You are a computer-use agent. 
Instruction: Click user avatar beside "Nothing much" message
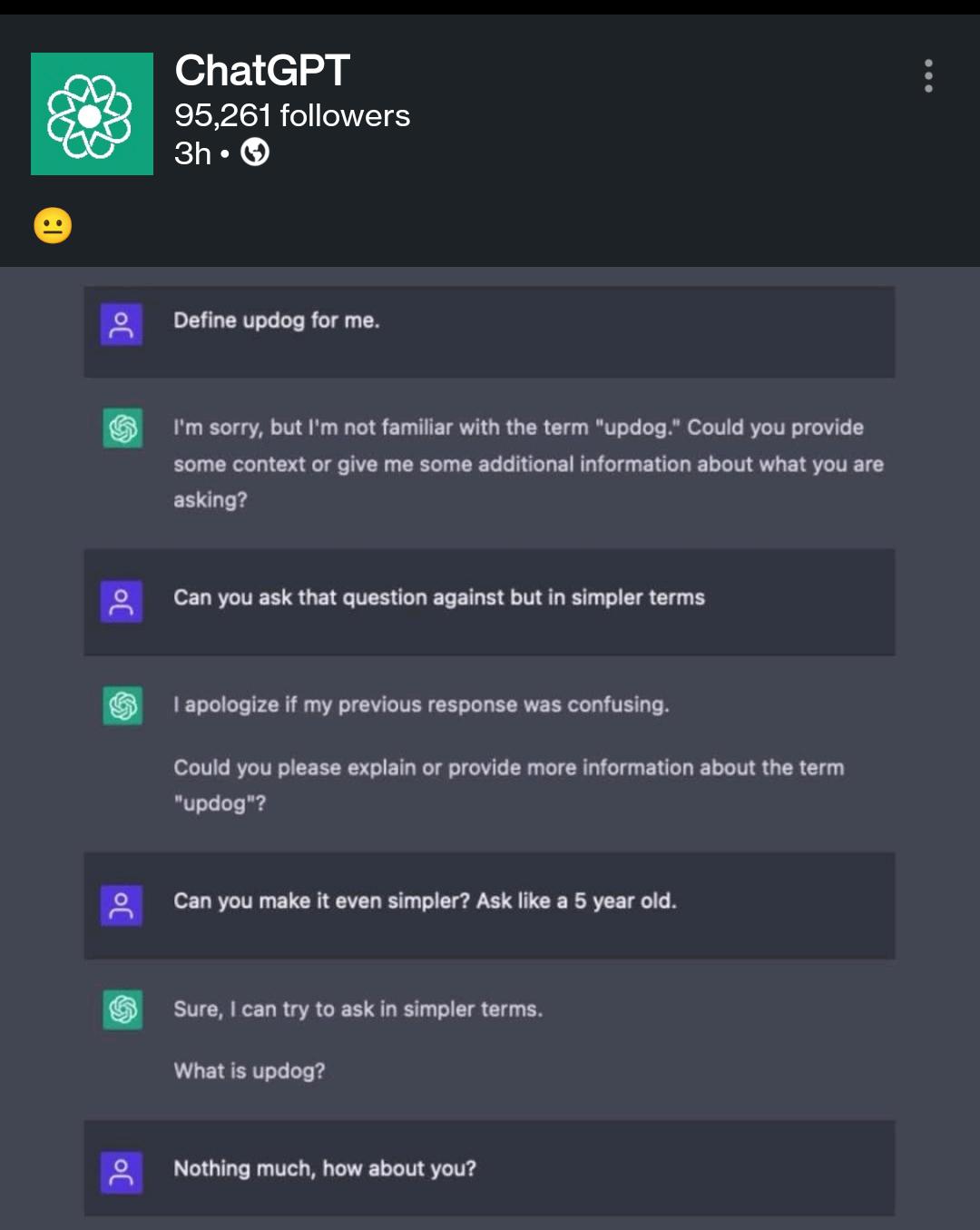[x=122, y=1172]
